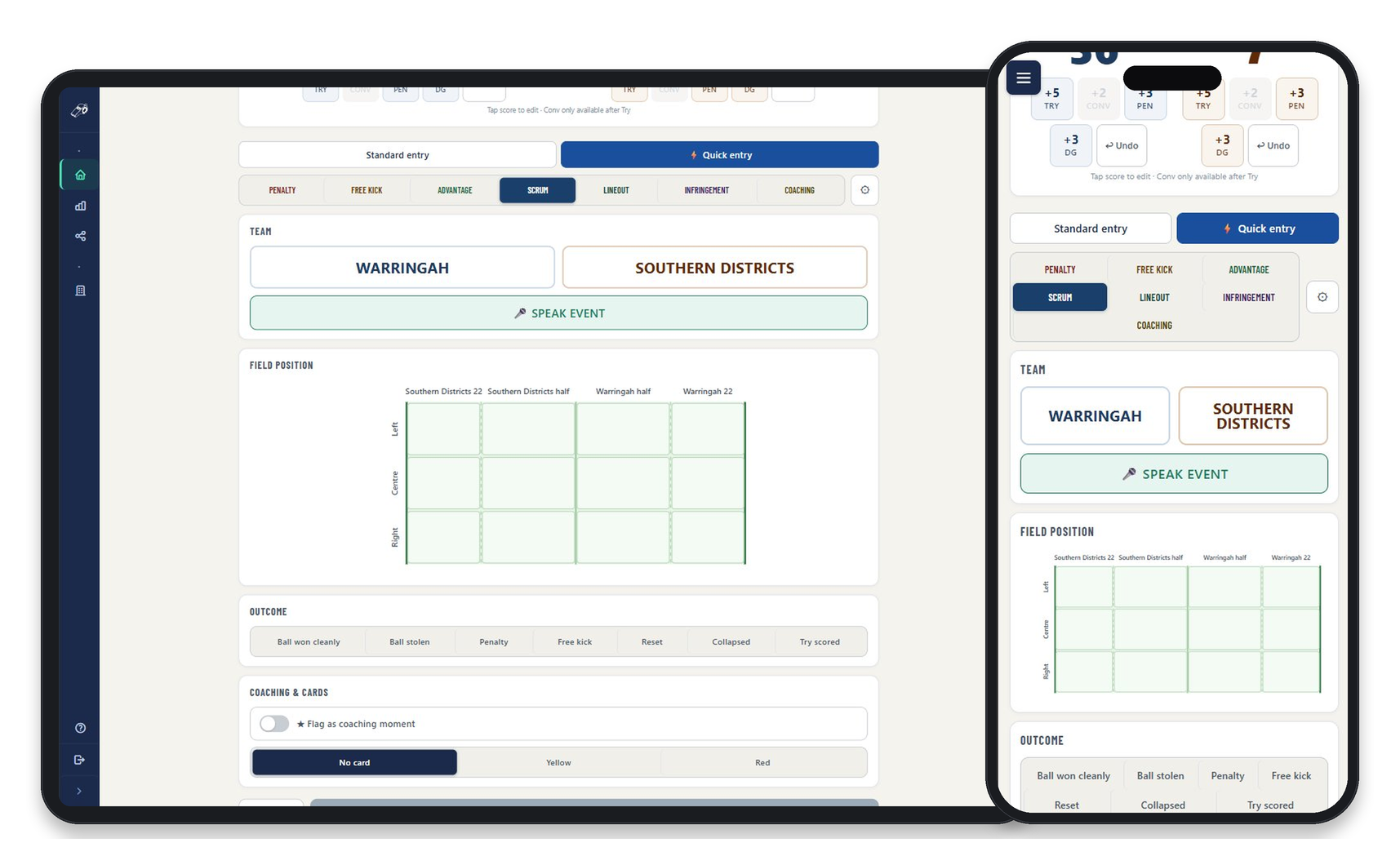This screenshot has height=865, width=1400.
Task: Expand the sidebar with the chevron arrow
Action: [79, 791]
